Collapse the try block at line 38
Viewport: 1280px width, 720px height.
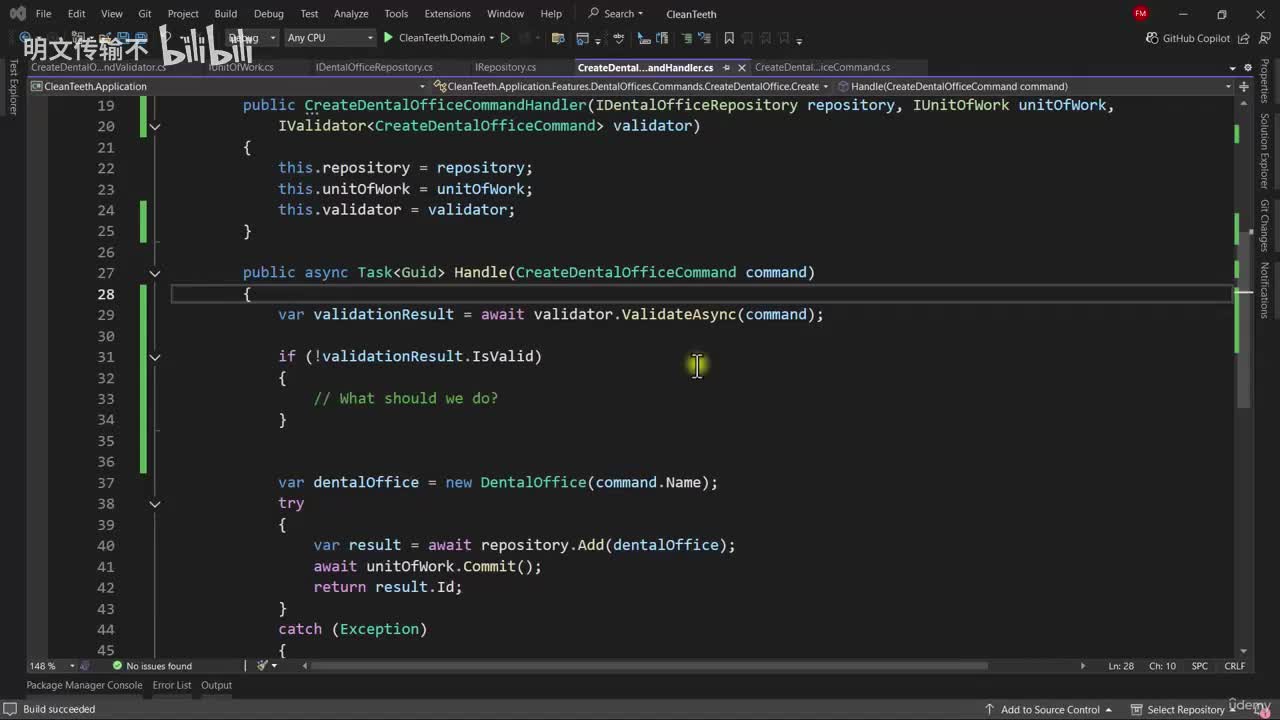(155, 504)
